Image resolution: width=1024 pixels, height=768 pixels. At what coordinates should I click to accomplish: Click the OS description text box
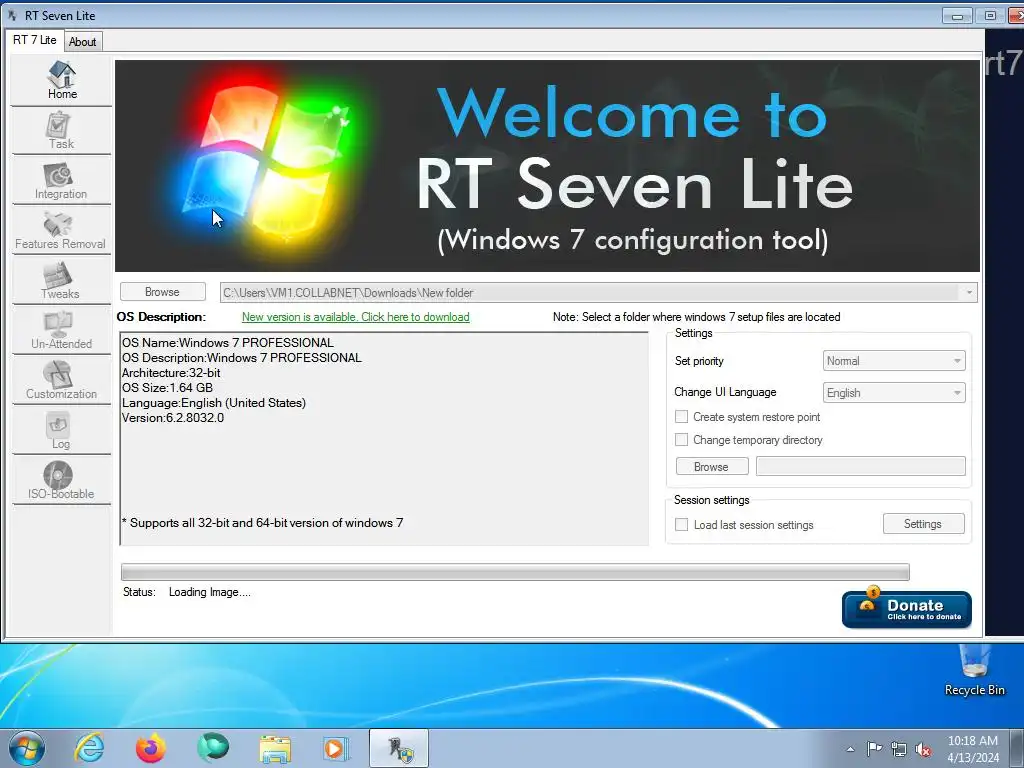pyautogui.click(x=384, y=438)
